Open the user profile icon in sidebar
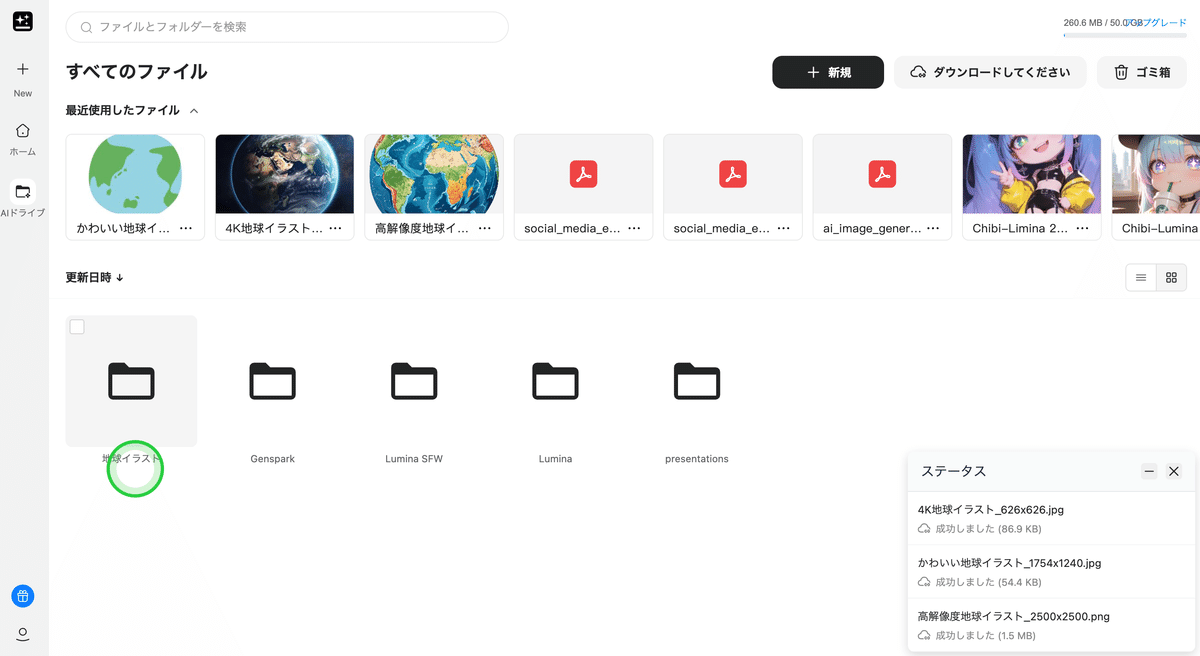This screenshot has height=656, width=1200. [23, 634]
